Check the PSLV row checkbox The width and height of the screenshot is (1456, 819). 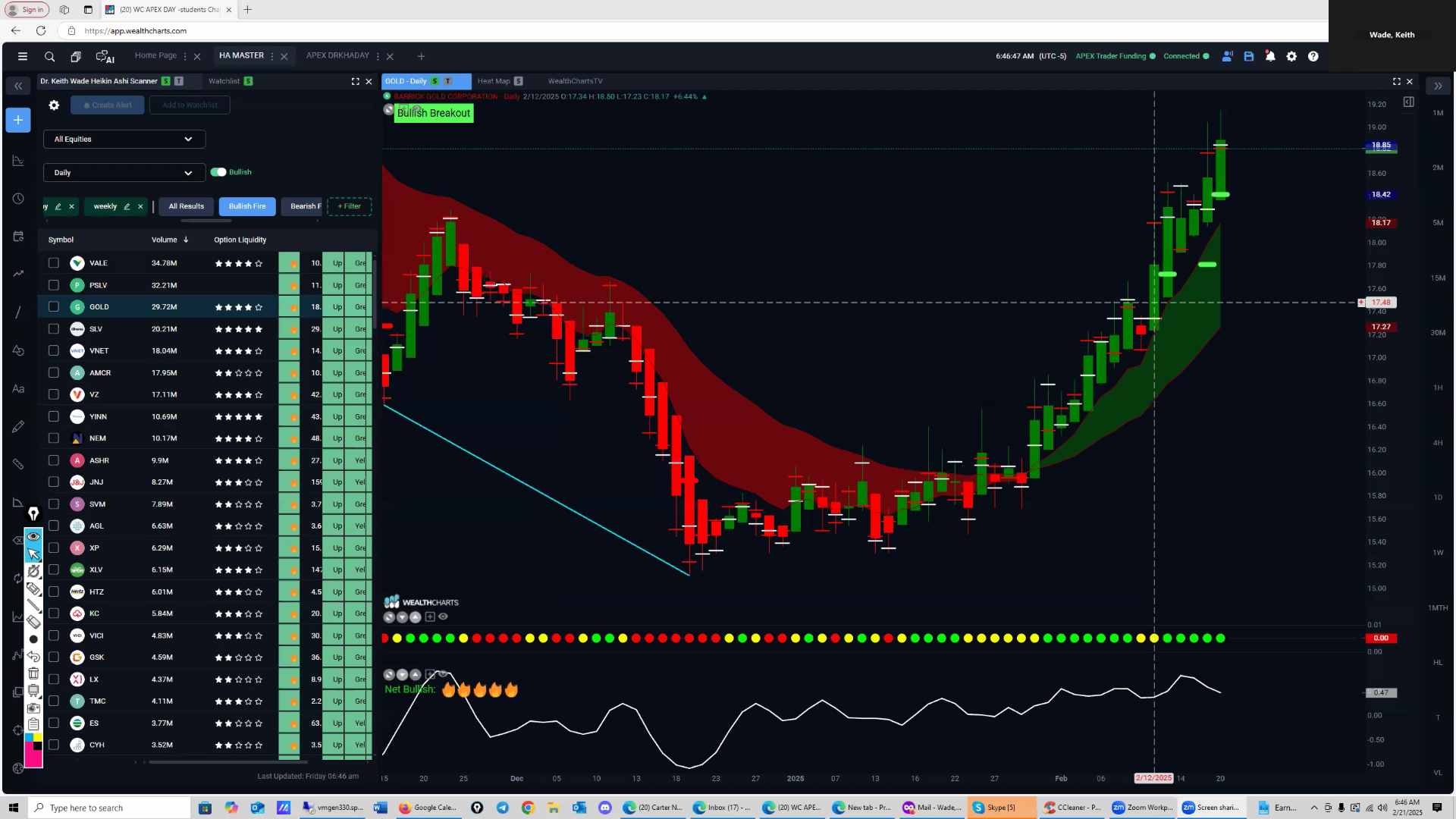pos(54,285)
